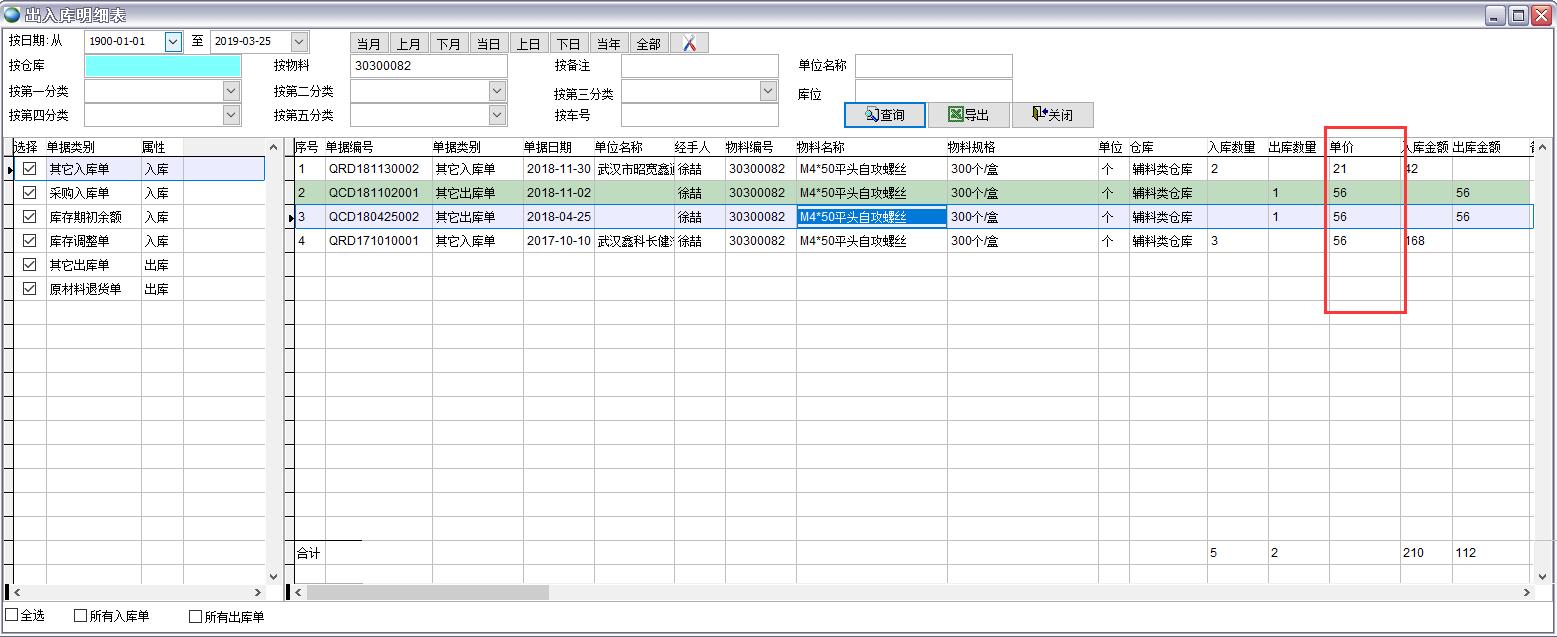The height and width of the screenshot is (637, 1557).
Task: Toggle the 采购入库单 checkbox
Action: pyautogui.click(x=30, y=193)
